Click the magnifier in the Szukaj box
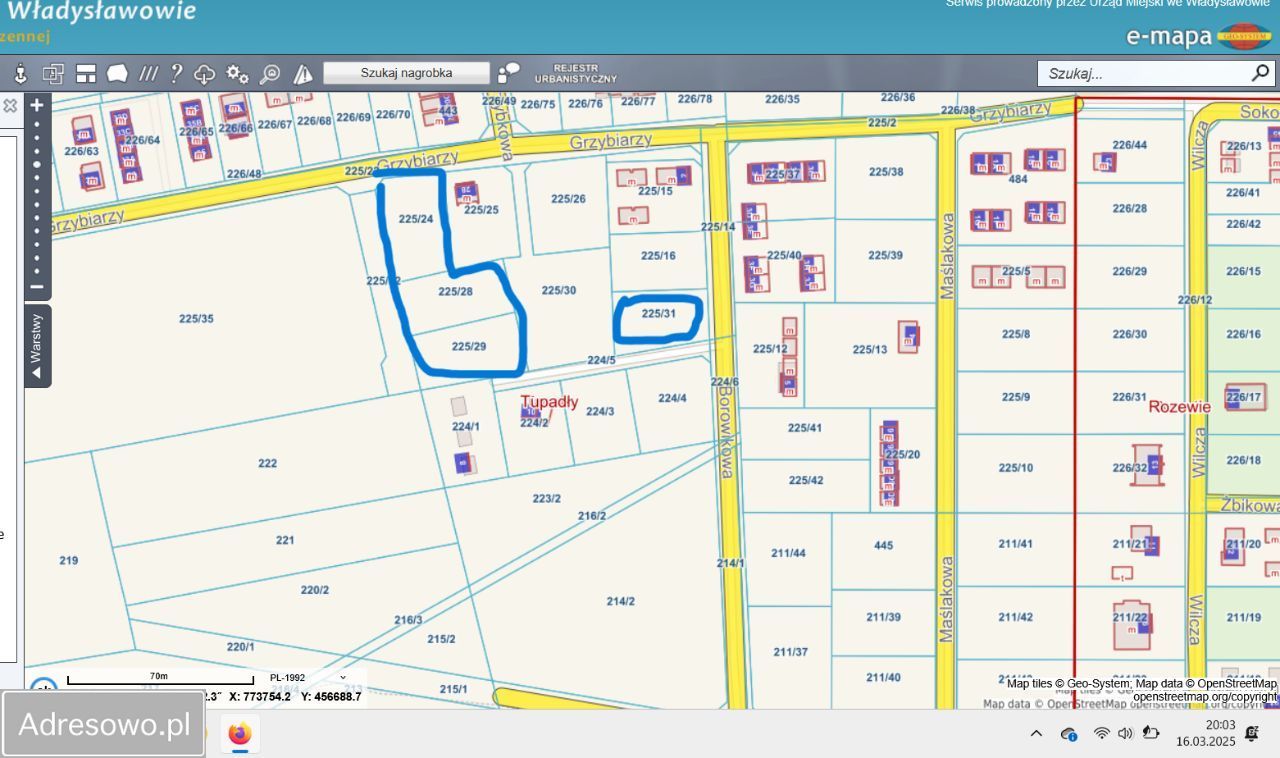The width and height of the screenshot is (1280, 758). tap(1260, 73)
